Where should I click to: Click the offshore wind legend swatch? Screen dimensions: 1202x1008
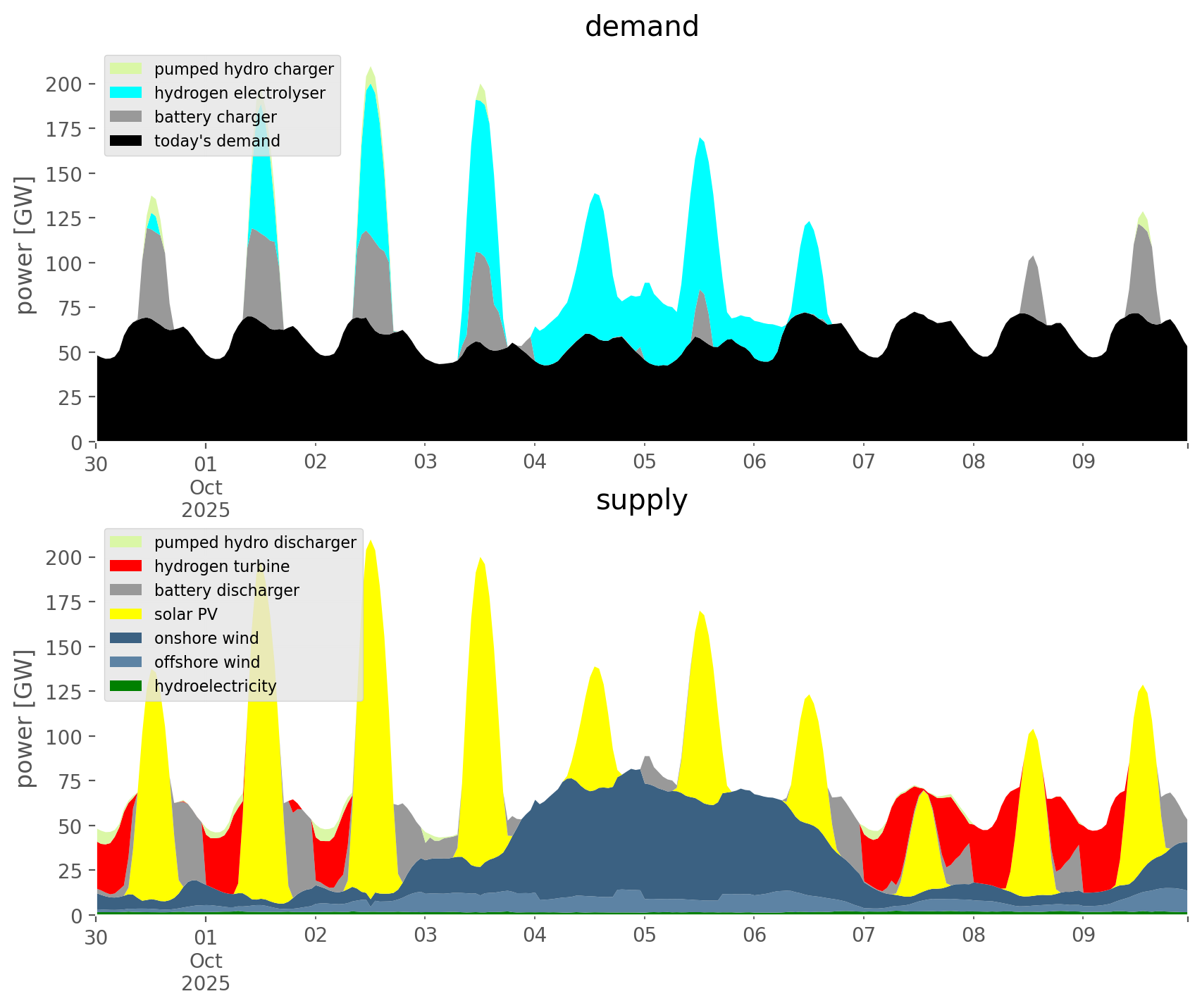pyautogui.click(x=126, y=662)
